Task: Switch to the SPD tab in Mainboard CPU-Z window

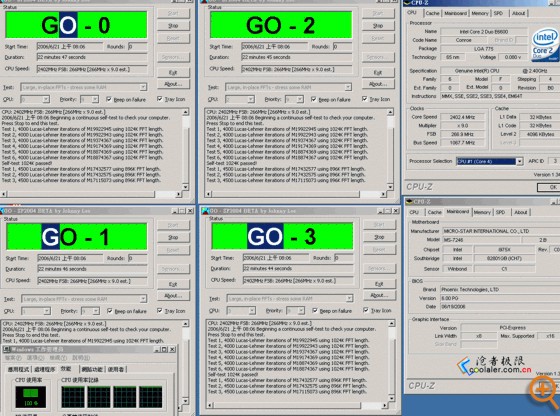Action: click(x=500, y=212)
